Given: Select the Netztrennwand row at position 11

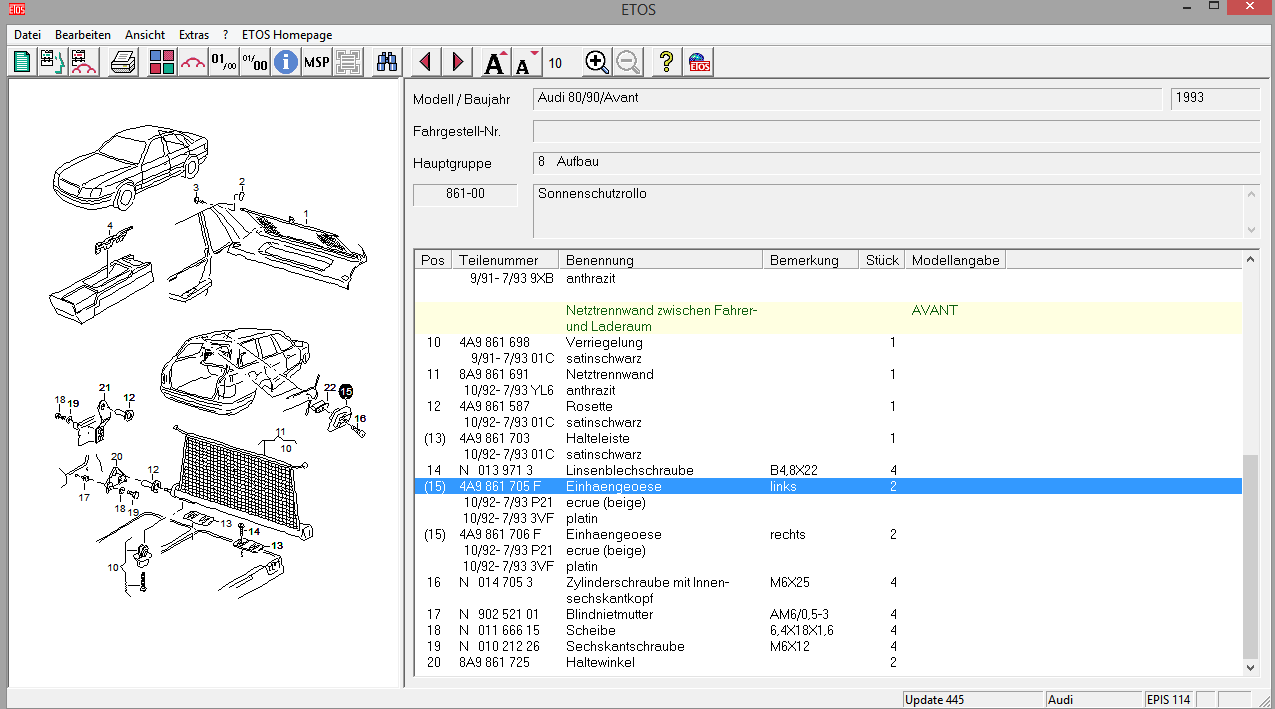Looking at the screenshot, I should (x=609, y=375).
